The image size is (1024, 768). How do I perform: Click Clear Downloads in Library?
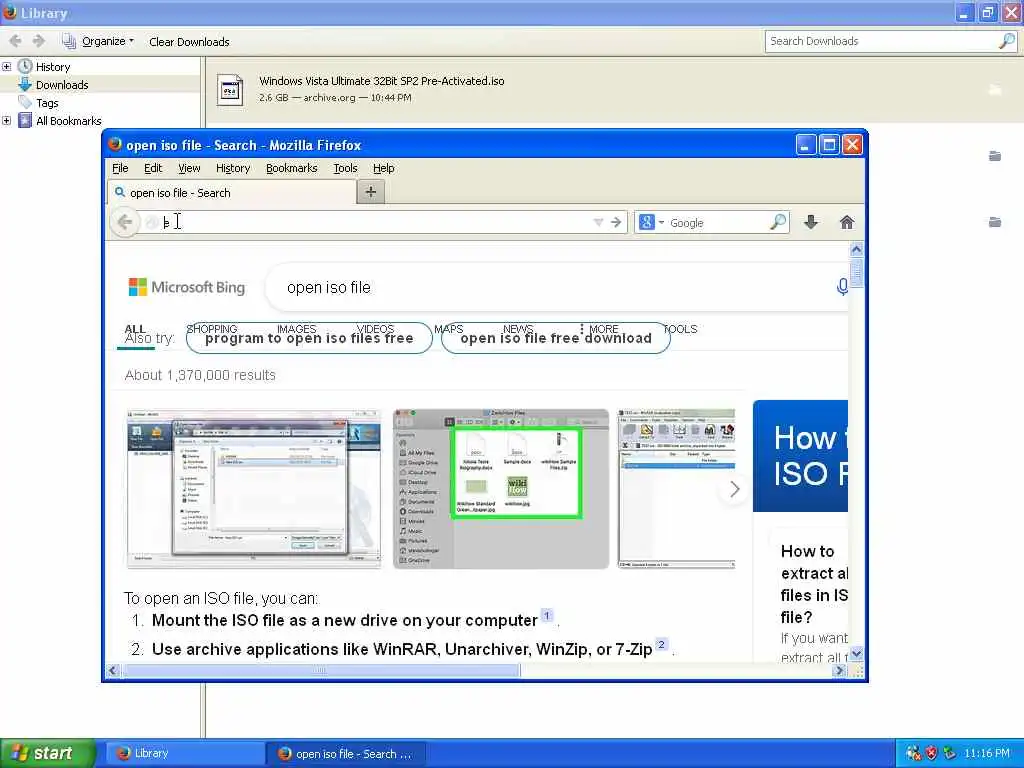pos(189,42)
